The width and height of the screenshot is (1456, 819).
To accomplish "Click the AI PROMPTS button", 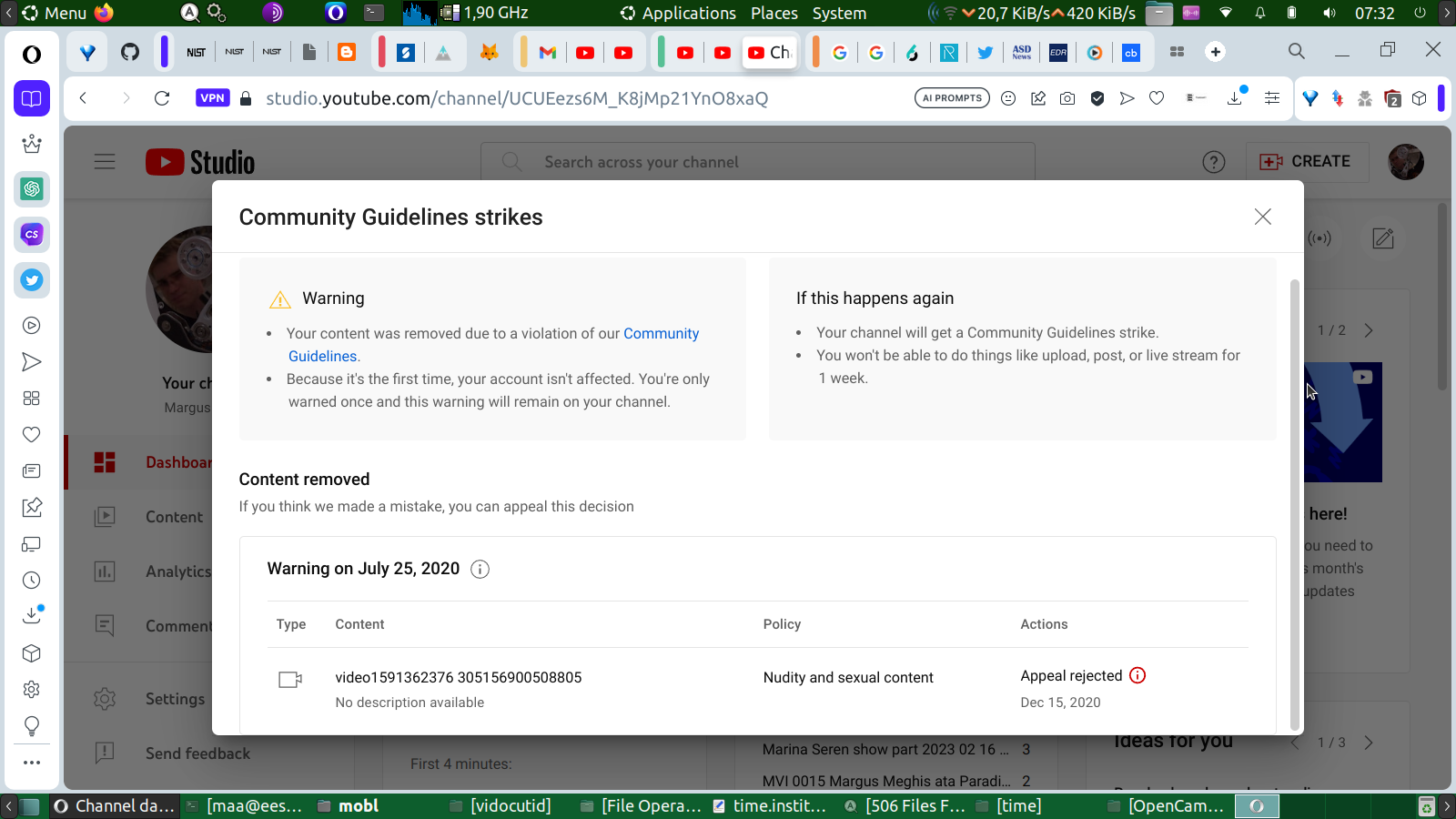I will coord(952,98).
